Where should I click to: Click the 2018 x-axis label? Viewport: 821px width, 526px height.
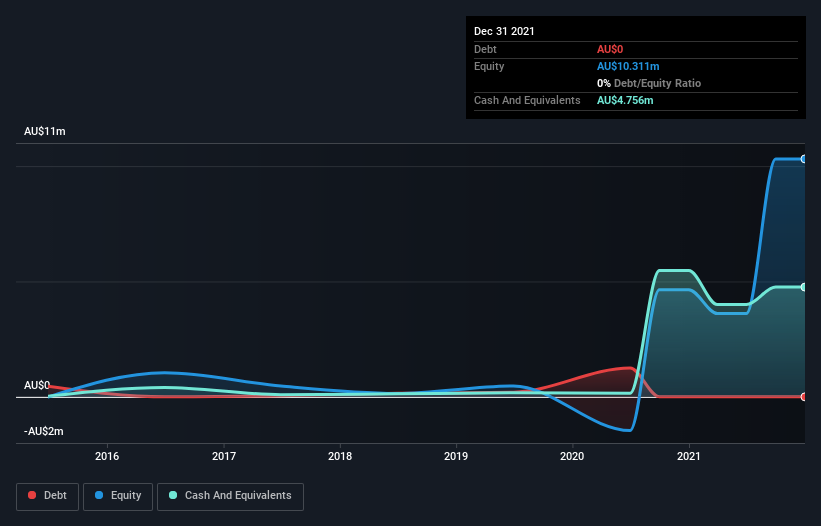[340, 456]
